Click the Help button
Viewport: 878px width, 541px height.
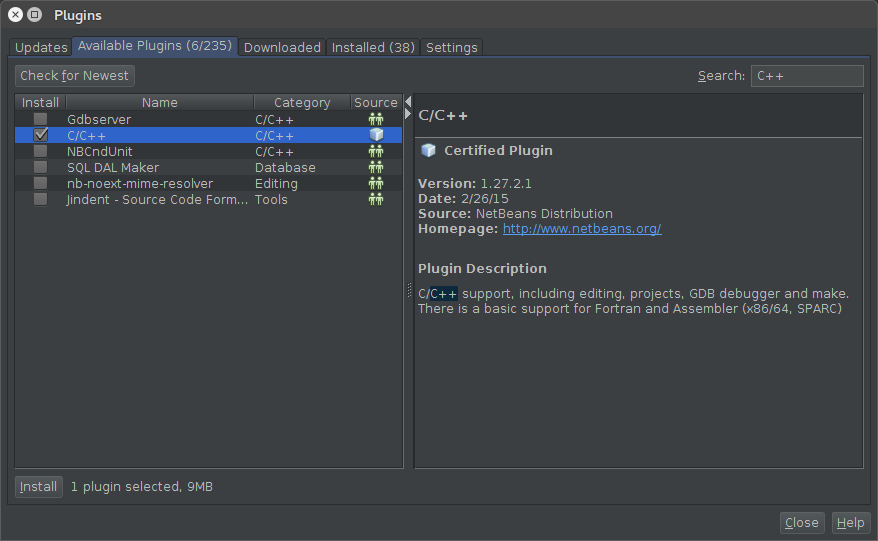click(x=851, y=523)
